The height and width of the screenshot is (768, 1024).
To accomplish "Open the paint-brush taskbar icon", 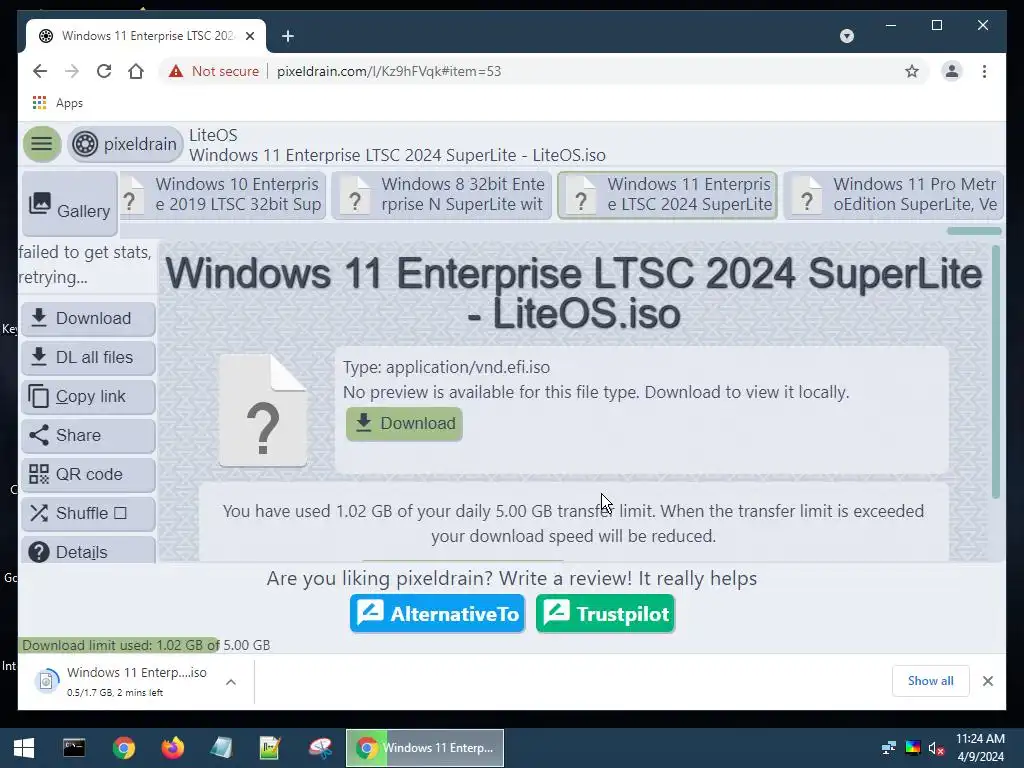I will coord(320,748).
